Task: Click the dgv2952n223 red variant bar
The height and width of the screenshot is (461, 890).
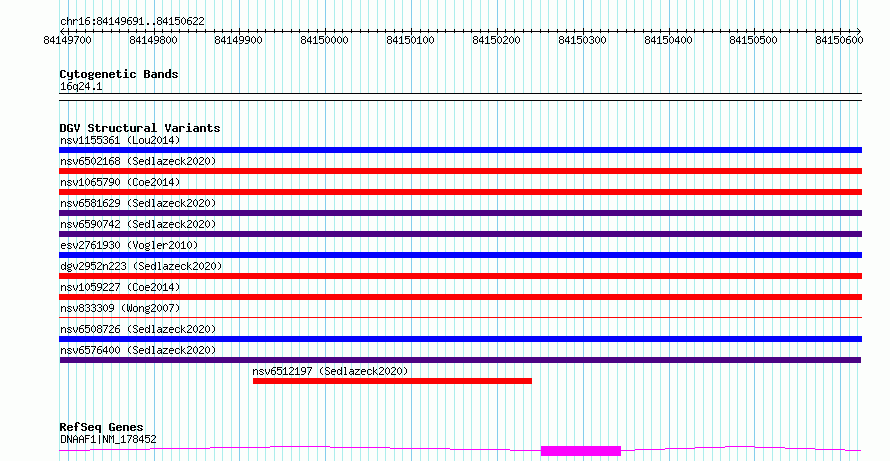Action: tap(460, 276)
